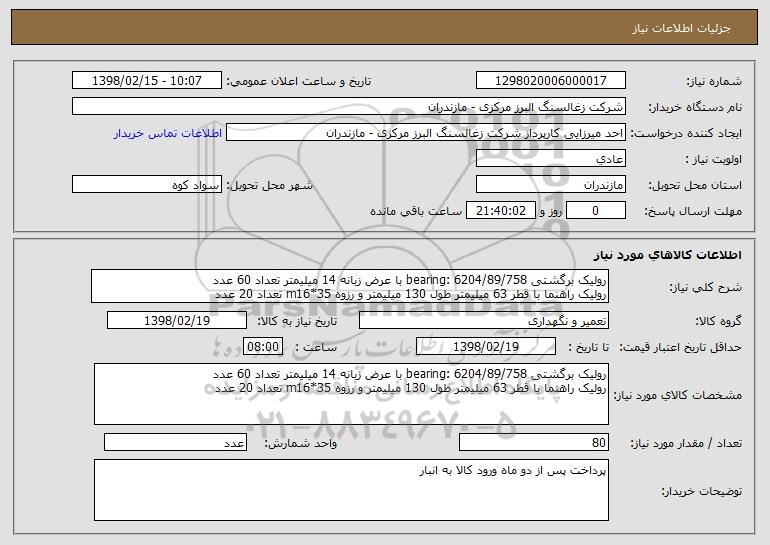Select the goods group field تعمیر و نگهداری

(x=484, y=321)
